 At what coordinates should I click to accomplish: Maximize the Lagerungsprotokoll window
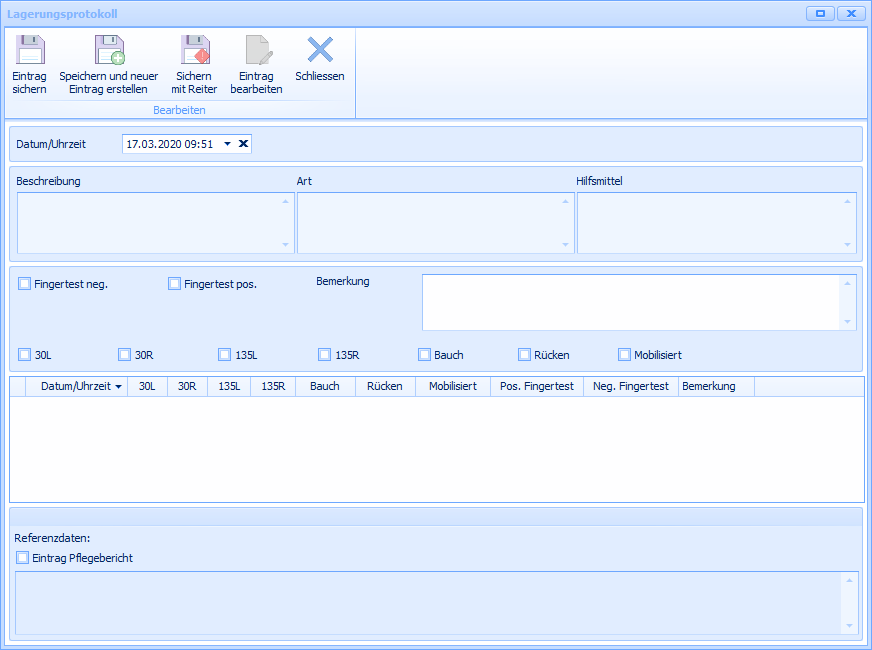coord(820,14)
